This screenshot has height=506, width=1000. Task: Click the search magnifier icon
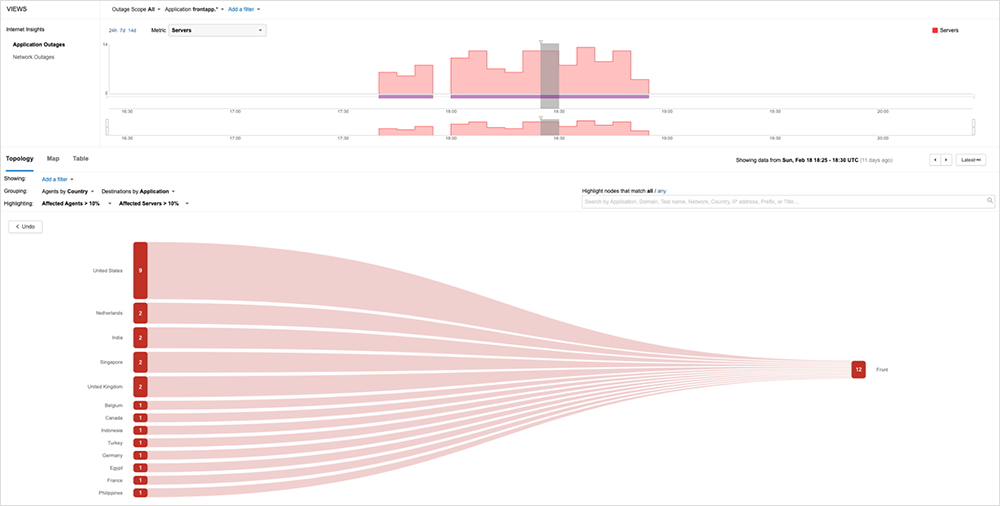pos(990,201)
